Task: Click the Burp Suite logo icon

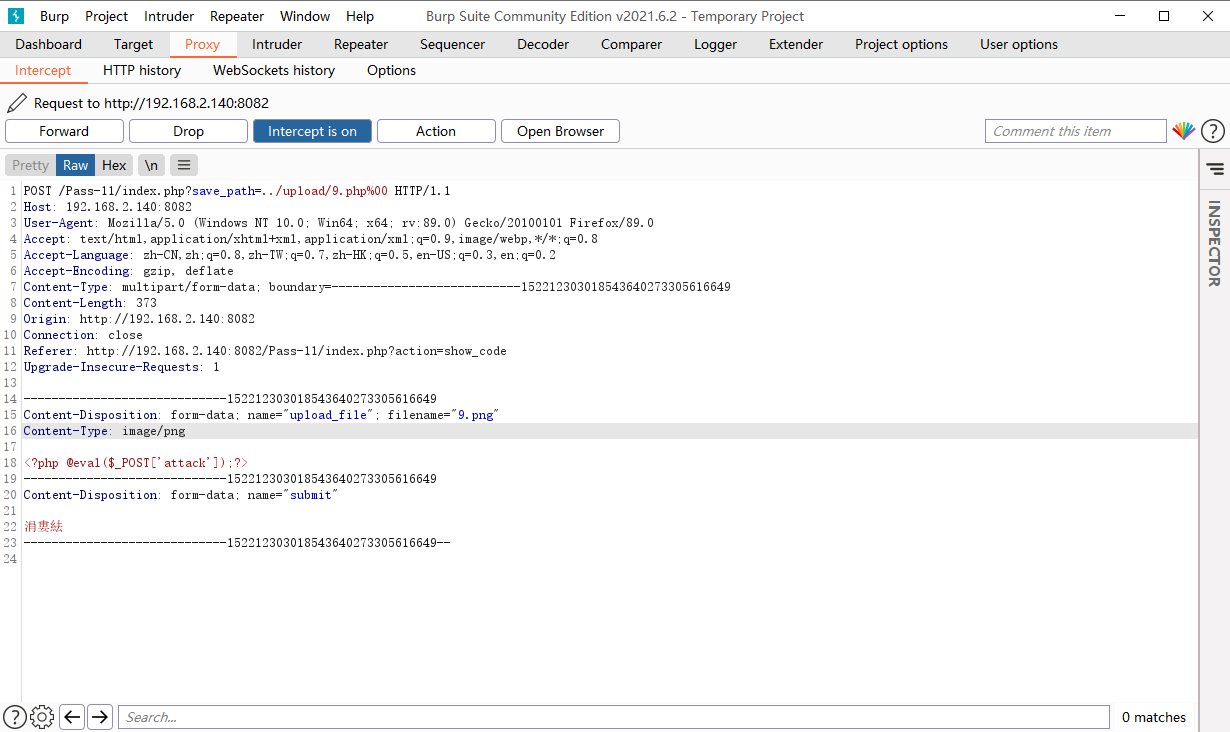Action: click(16, 16)
